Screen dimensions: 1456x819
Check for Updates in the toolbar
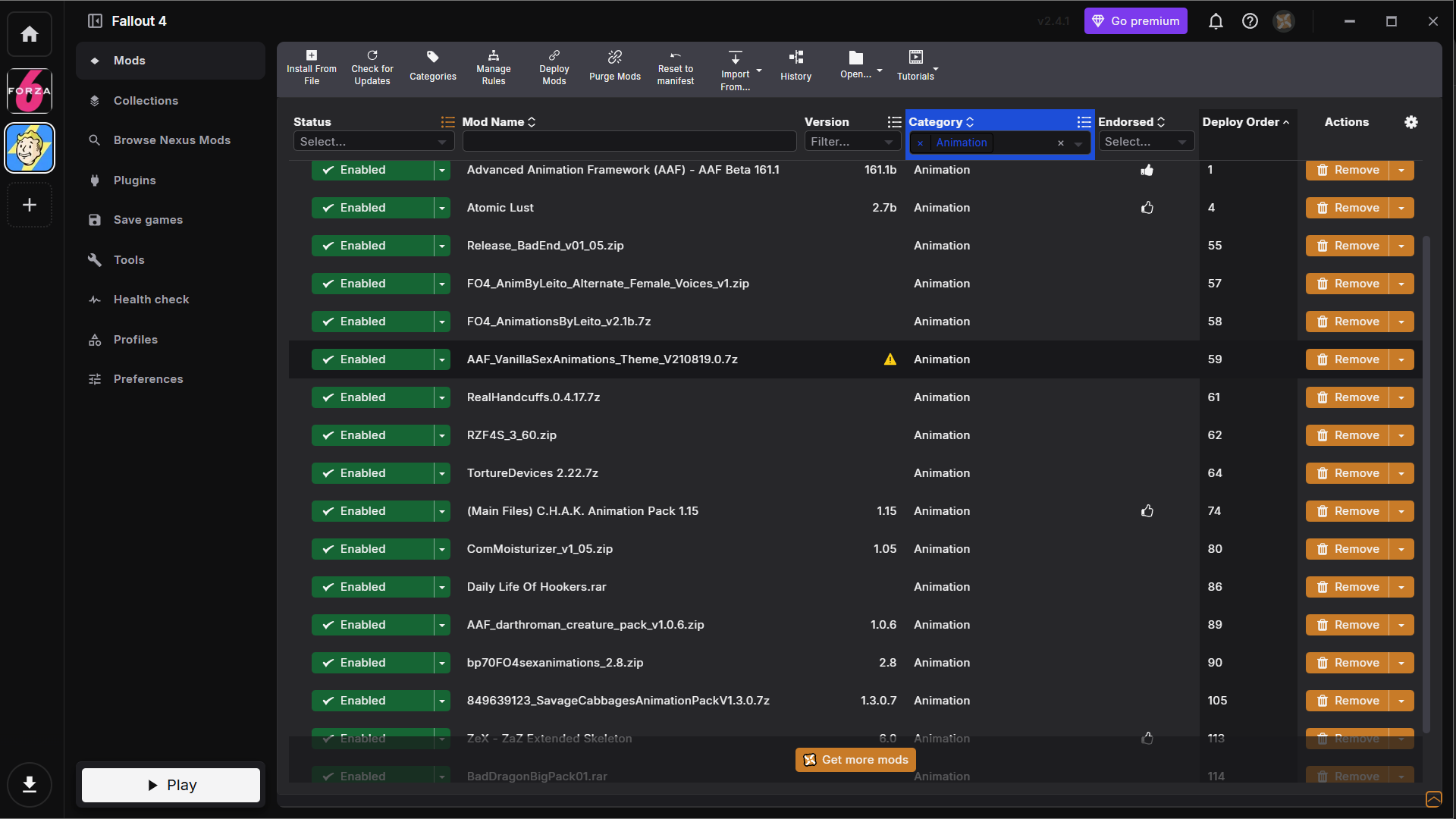pos(372,68)
